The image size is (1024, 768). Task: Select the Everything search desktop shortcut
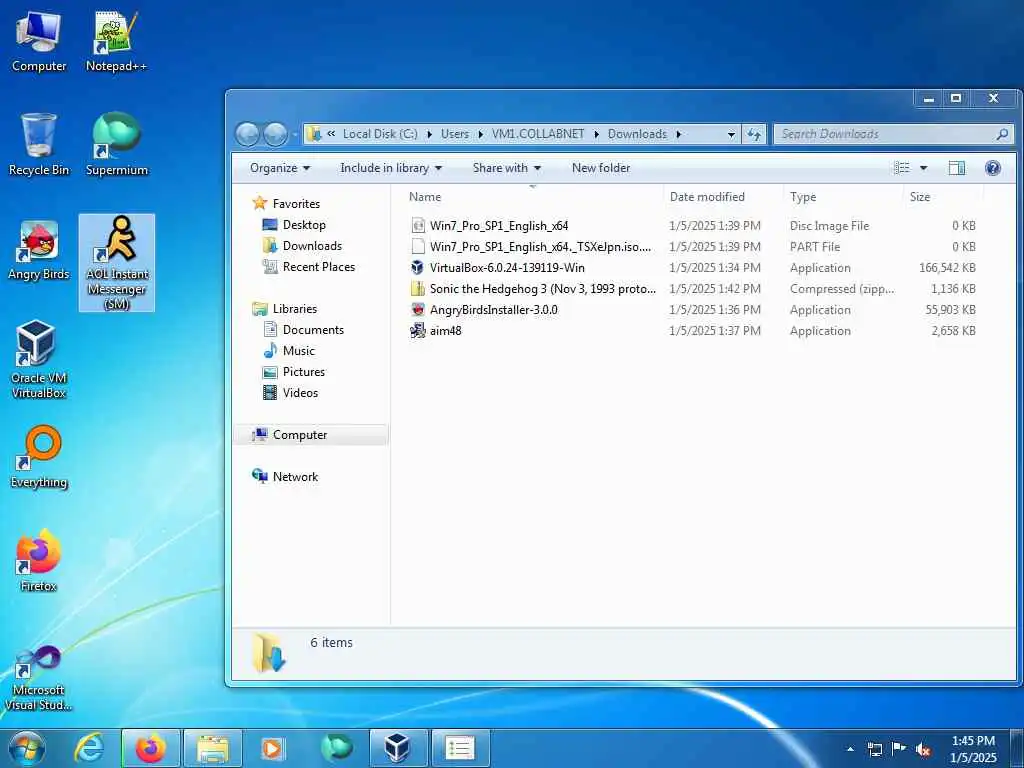[x=39, y=457]
